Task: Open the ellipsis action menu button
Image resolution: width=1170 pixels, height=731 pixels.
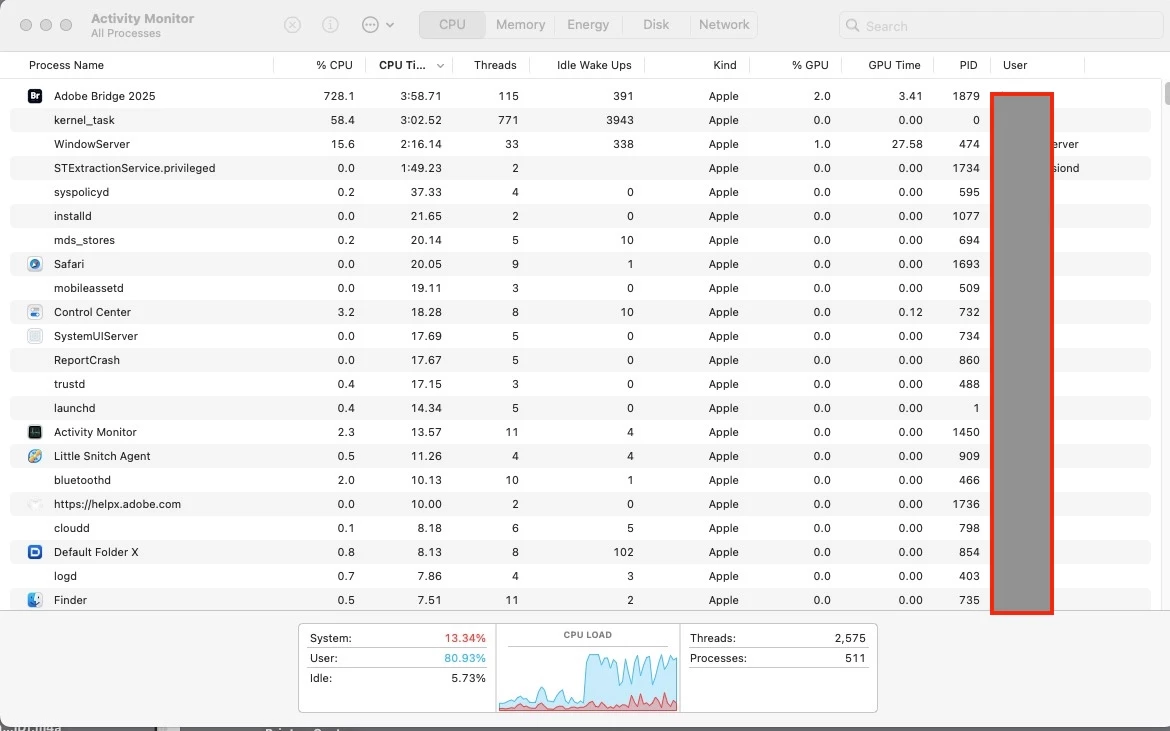Action: tap(378, 25)
